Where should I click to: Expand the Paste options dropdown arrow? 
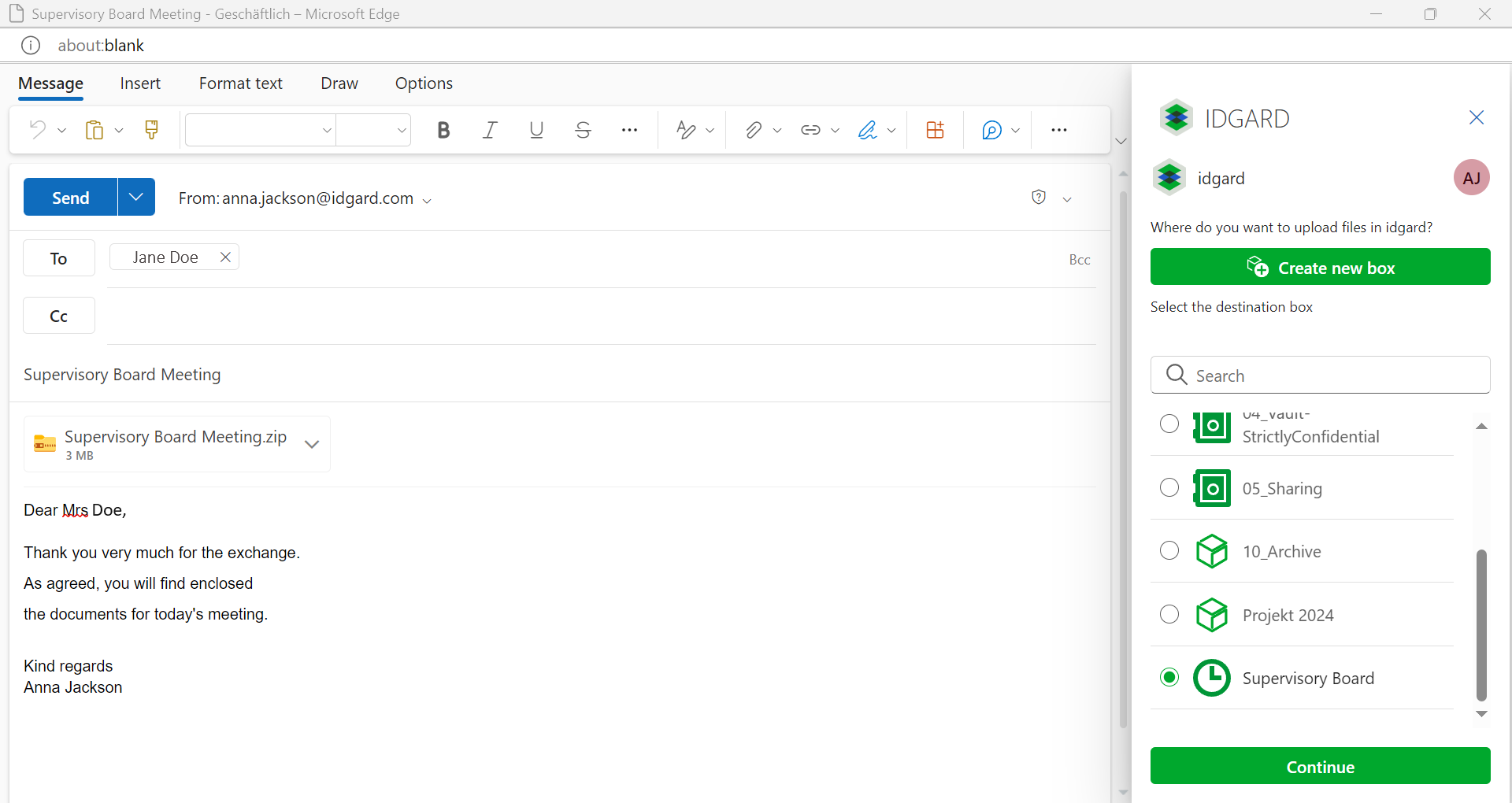(x=119, y=131)
